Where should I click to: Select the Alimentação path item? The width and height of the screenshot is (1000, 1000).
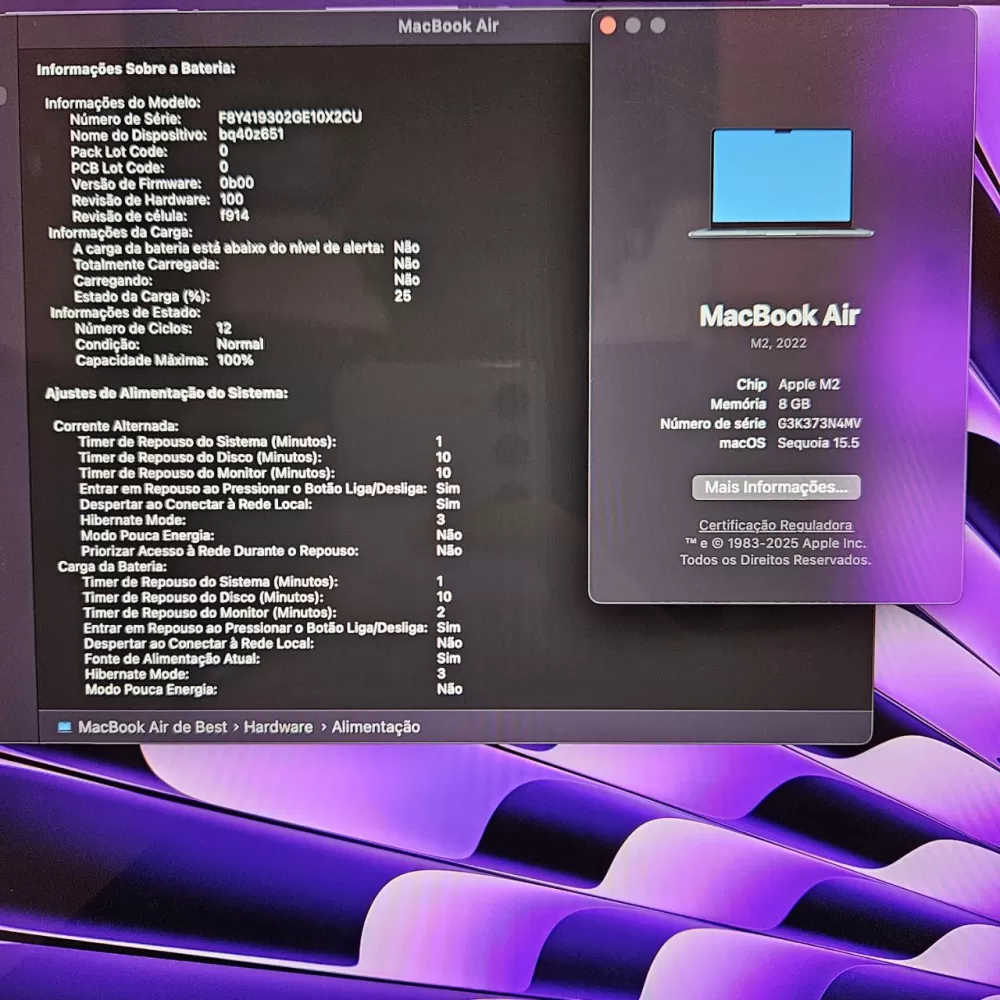[x=376, y=727]
